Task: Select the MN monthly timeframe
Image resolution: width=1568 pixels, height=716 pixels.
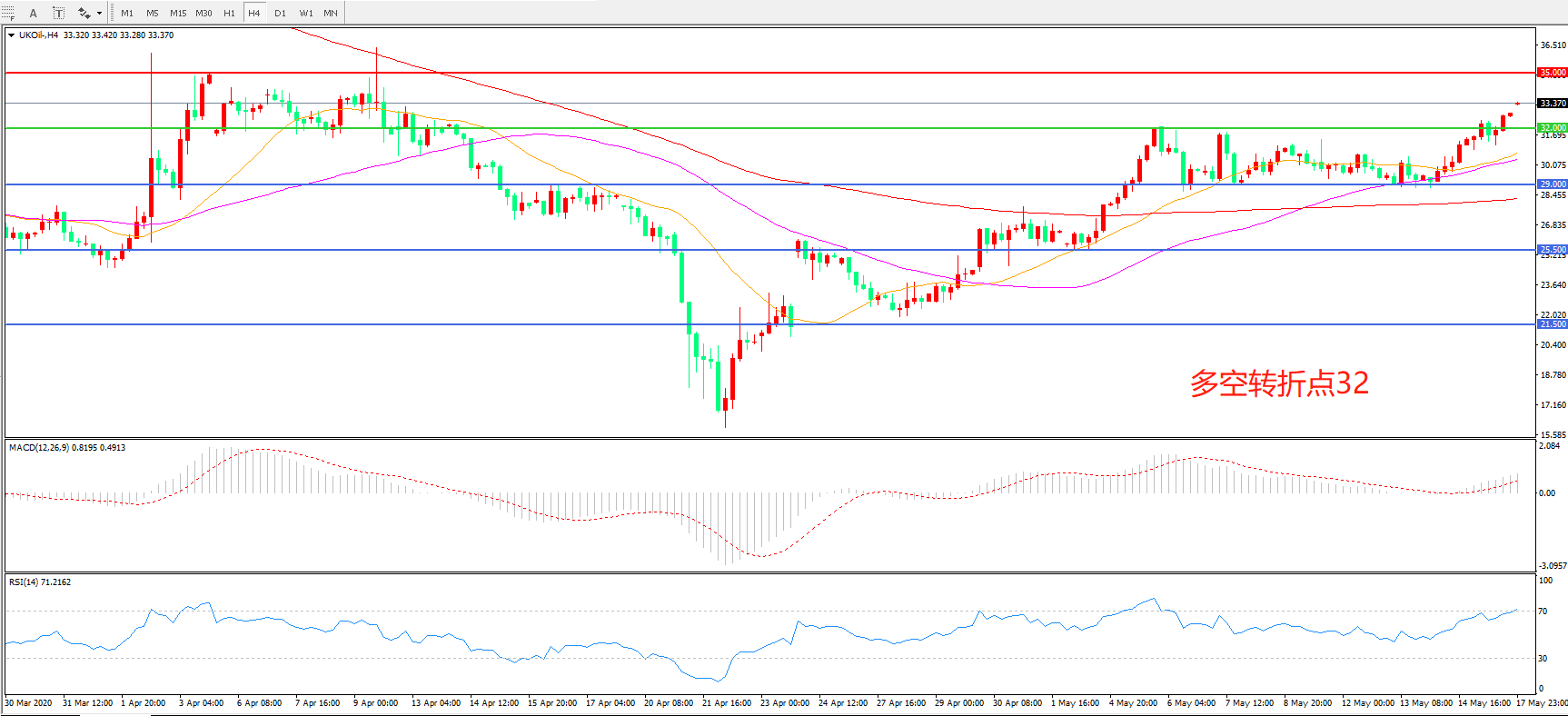Action: [x=331, y=13]
